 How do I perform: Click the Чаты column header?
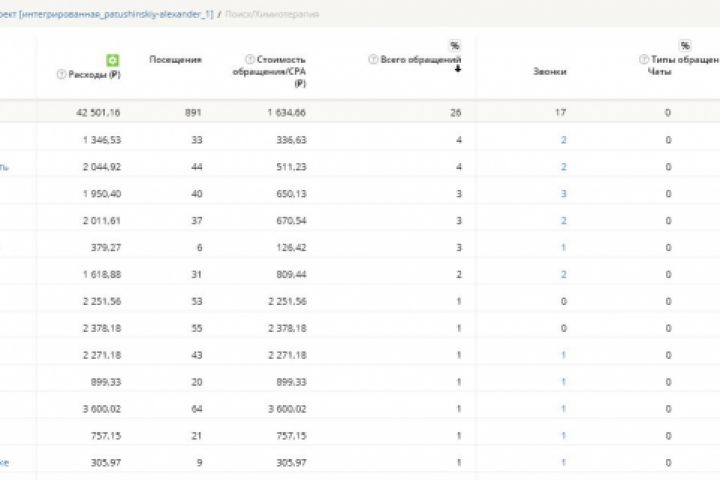point(659,72)
